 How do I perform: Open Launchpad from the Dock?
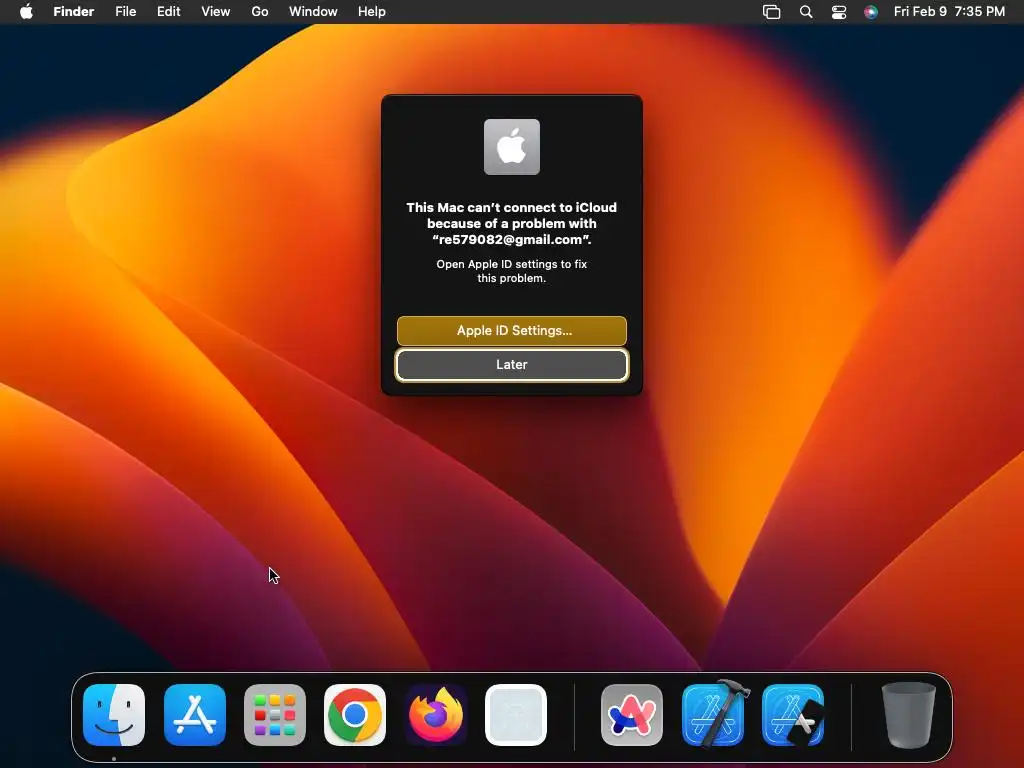tap(275, 715)
